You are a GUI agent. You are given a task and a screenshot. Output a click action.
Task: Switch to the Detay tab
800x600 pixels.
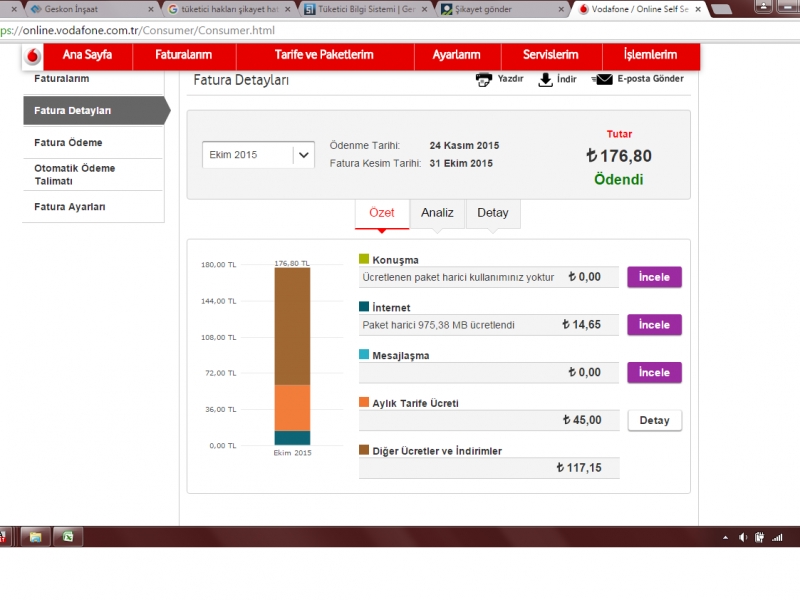coord(493,213)
